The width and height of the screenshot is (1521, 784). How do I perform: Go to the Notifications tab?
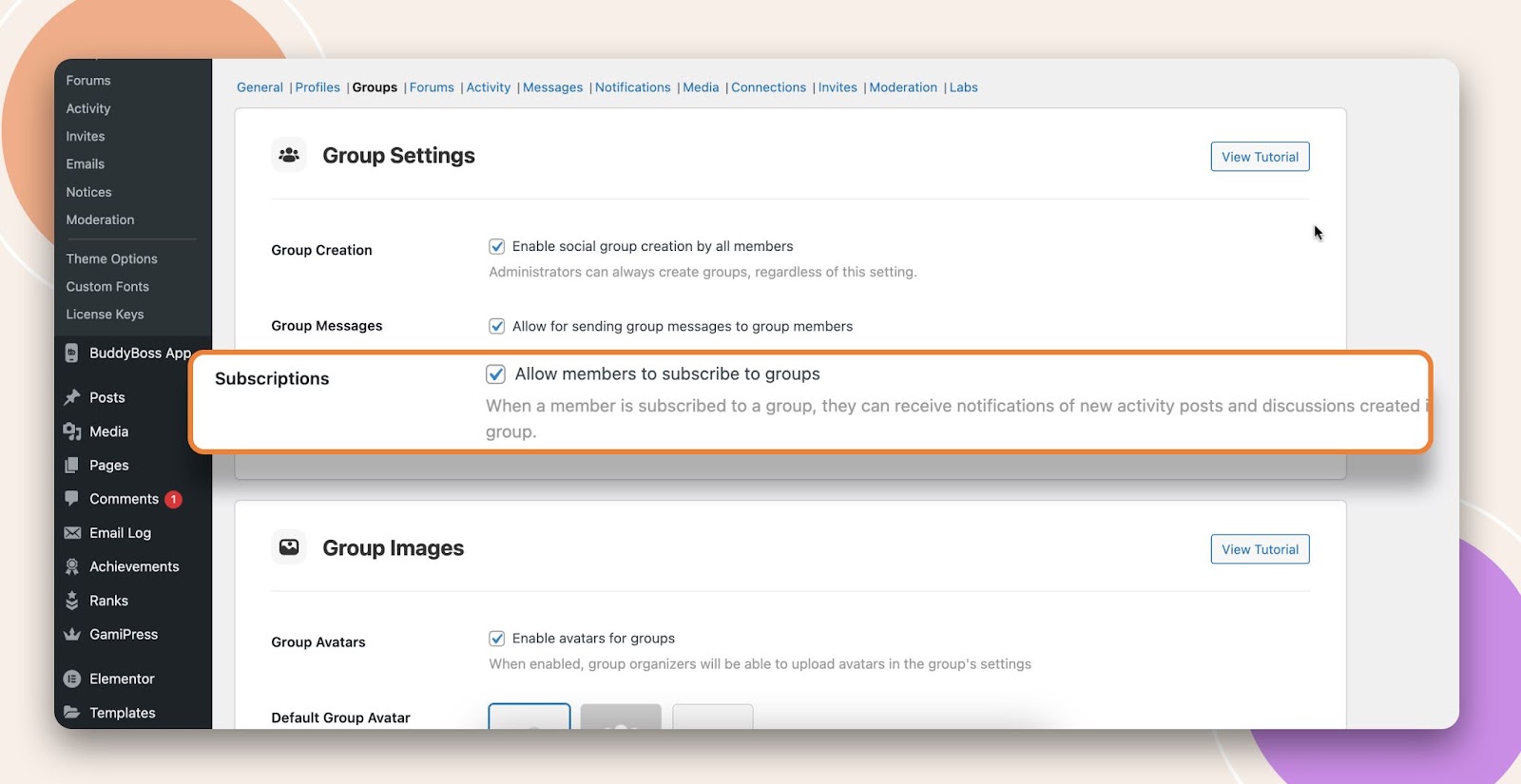click(x=632, y=87)
